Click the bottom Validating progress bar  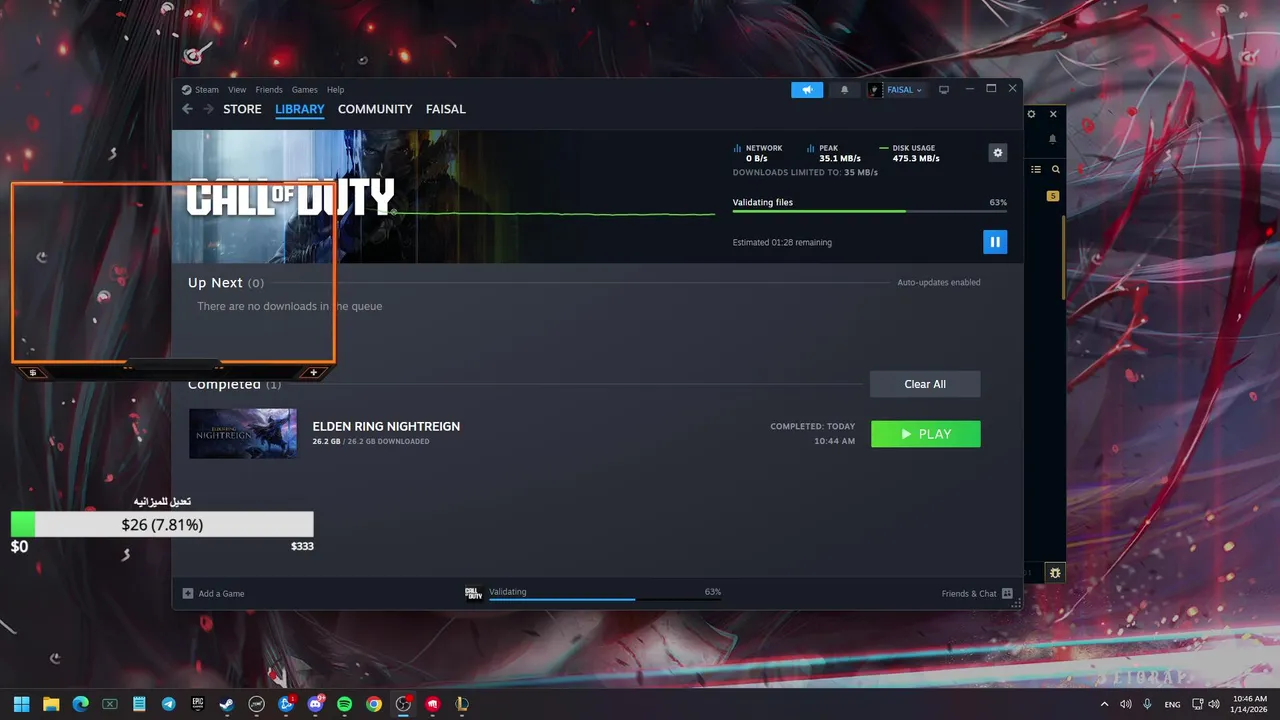click(x=605, y=599)
